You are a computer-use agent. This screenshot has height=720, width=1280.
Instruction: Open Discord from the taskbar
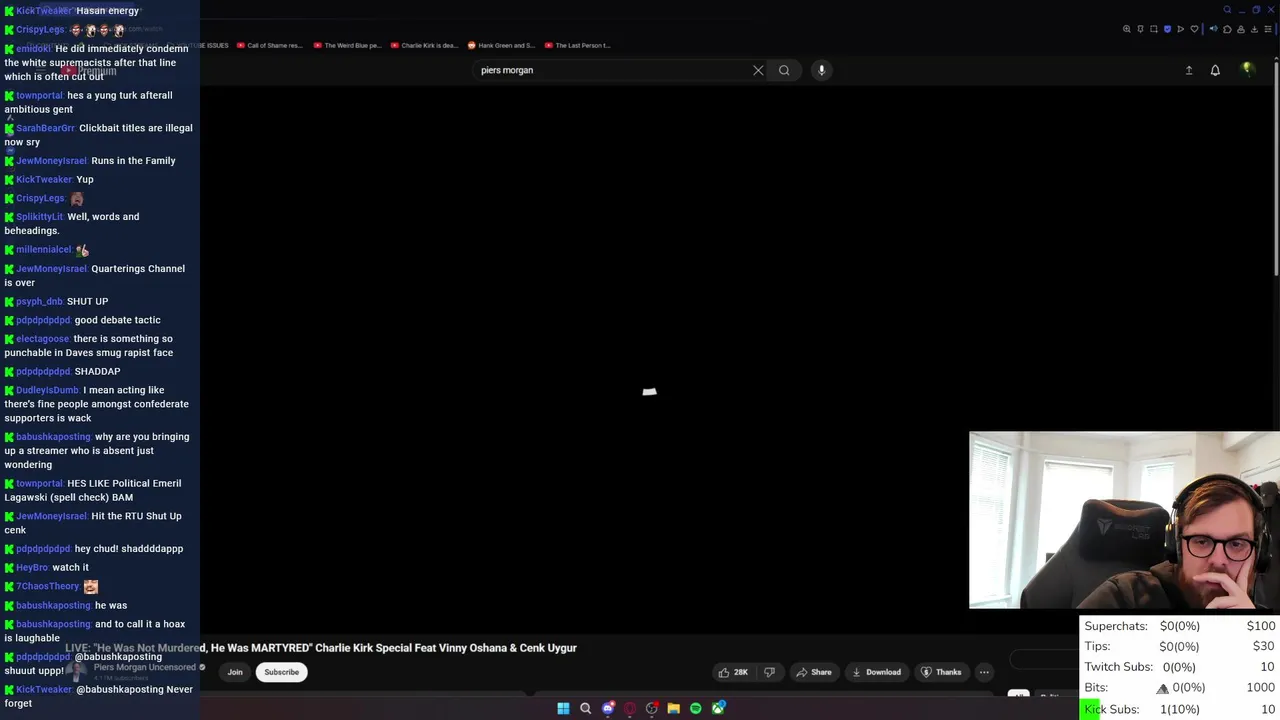(608, 708)
